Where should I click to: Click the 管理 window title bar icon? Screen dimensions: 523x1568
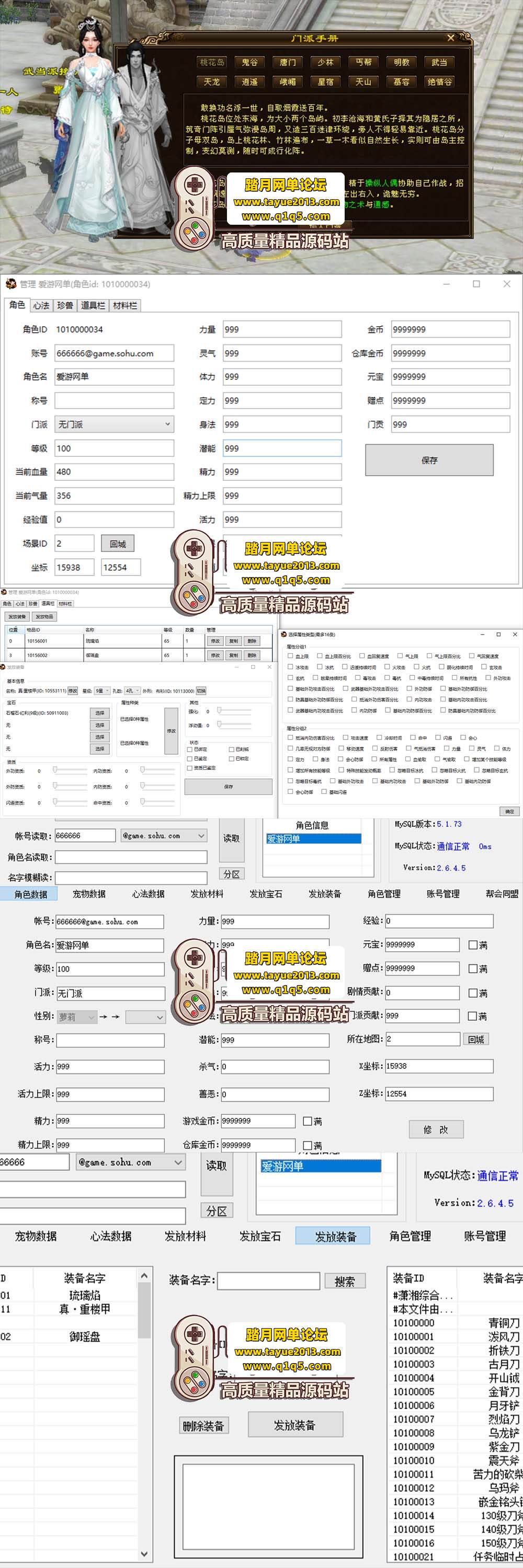pyautogui.click(x=11, y=284)
